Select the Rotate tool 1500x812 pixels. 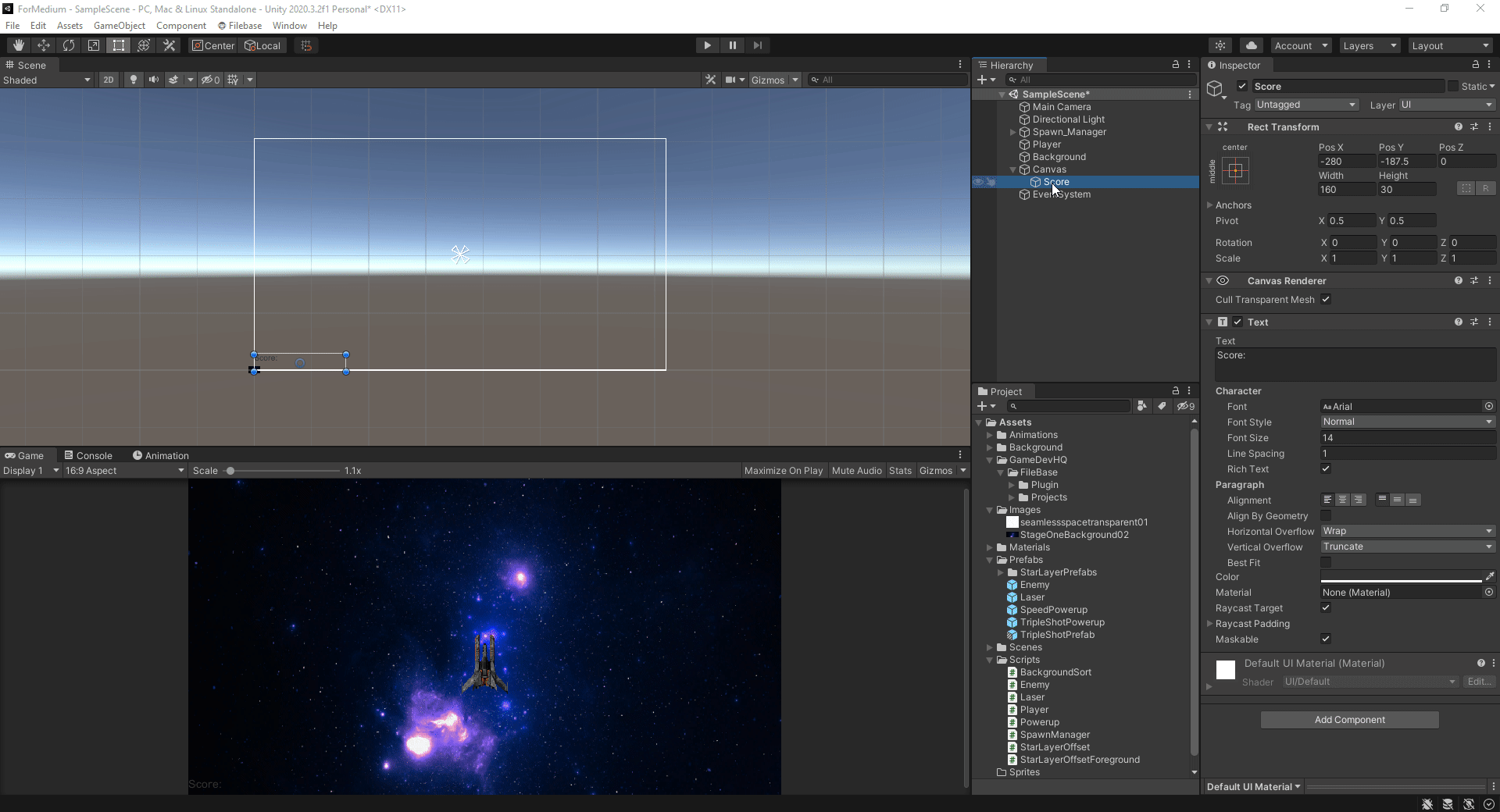(x=69, y=45)
